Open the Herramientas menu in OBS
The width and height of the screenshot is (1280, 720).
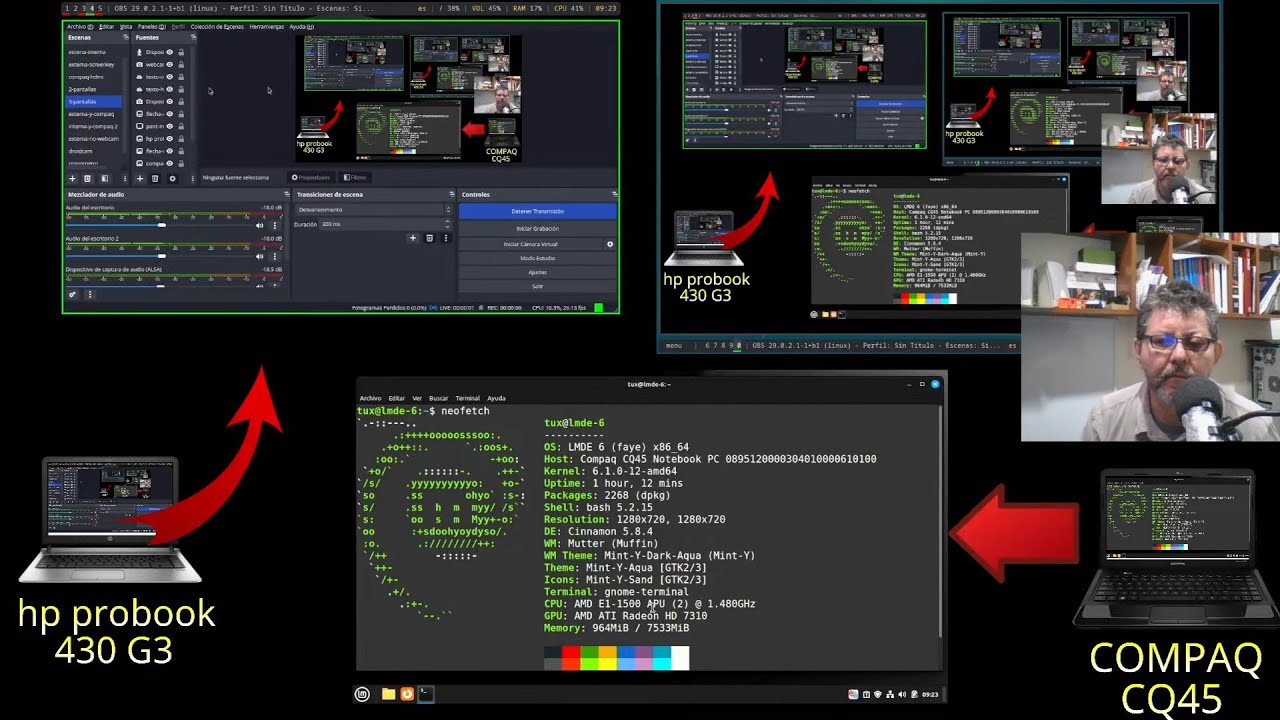(x=267, y=27)
